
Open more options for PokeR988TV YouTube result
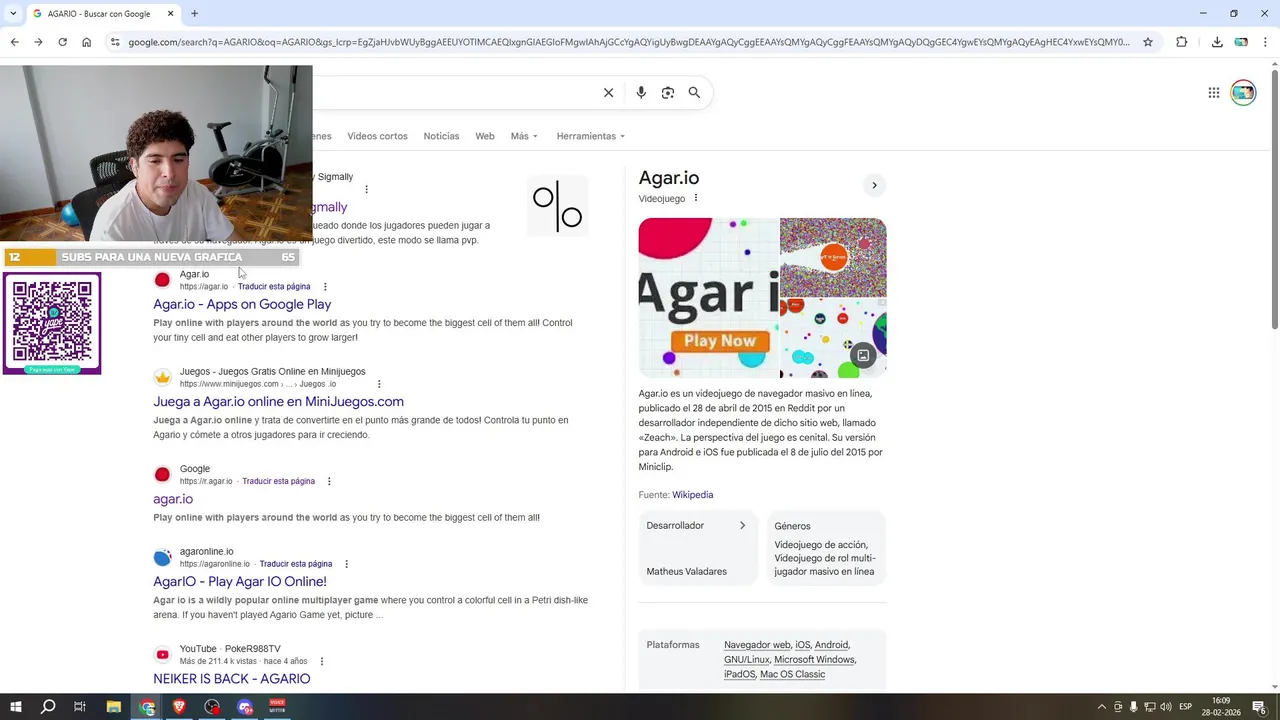[321, 662]
